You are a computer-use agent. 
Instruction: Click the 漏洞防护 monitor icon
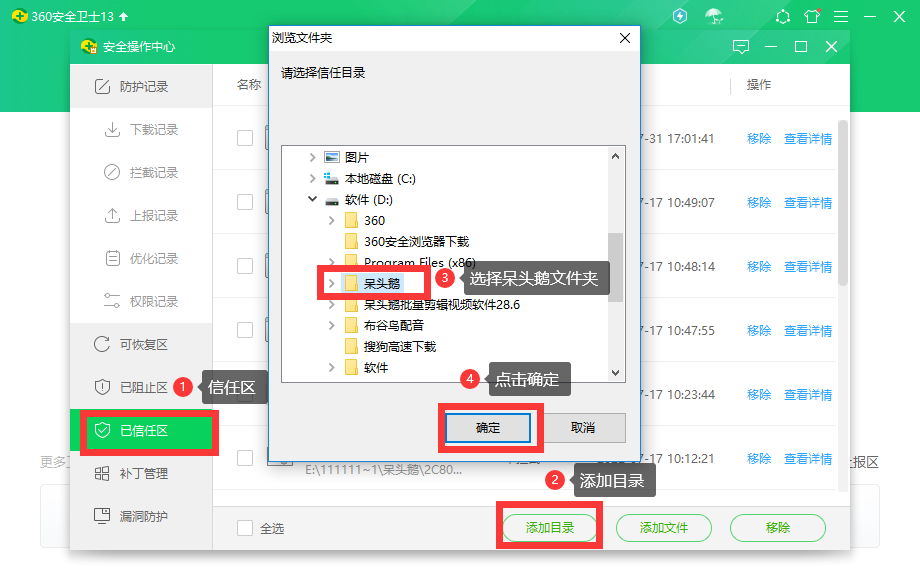coord(102,516)
